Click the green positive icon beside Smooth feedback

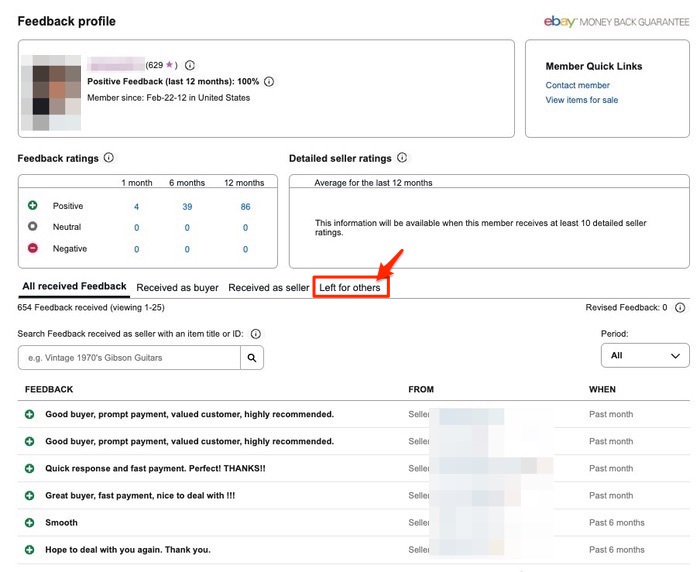[x=30, y=523]
